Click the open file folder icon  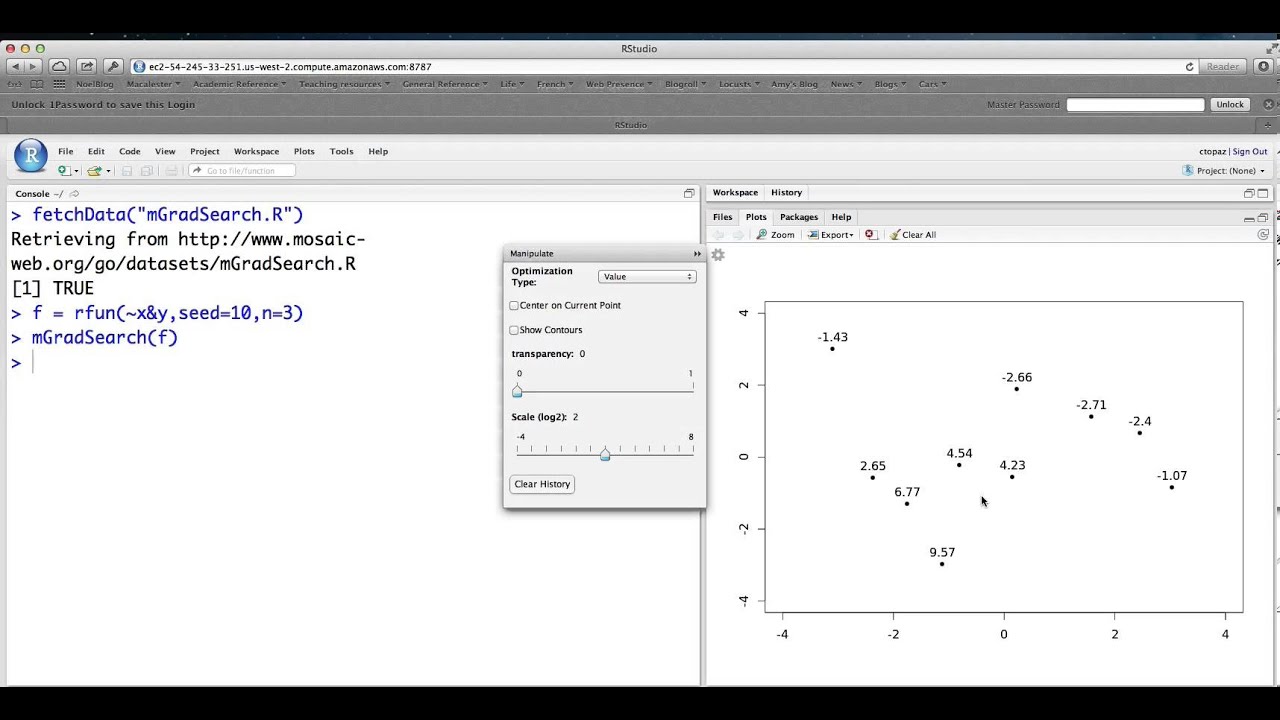[x=93, y=171]
